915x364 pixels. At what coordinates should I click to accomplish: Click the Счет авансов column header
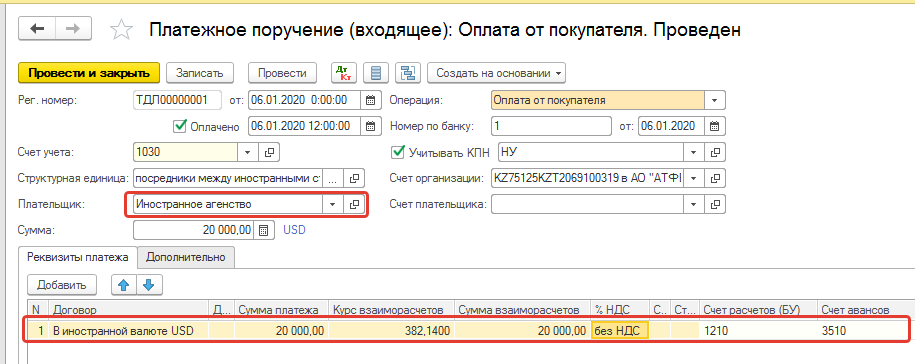[x=865, y=310]
